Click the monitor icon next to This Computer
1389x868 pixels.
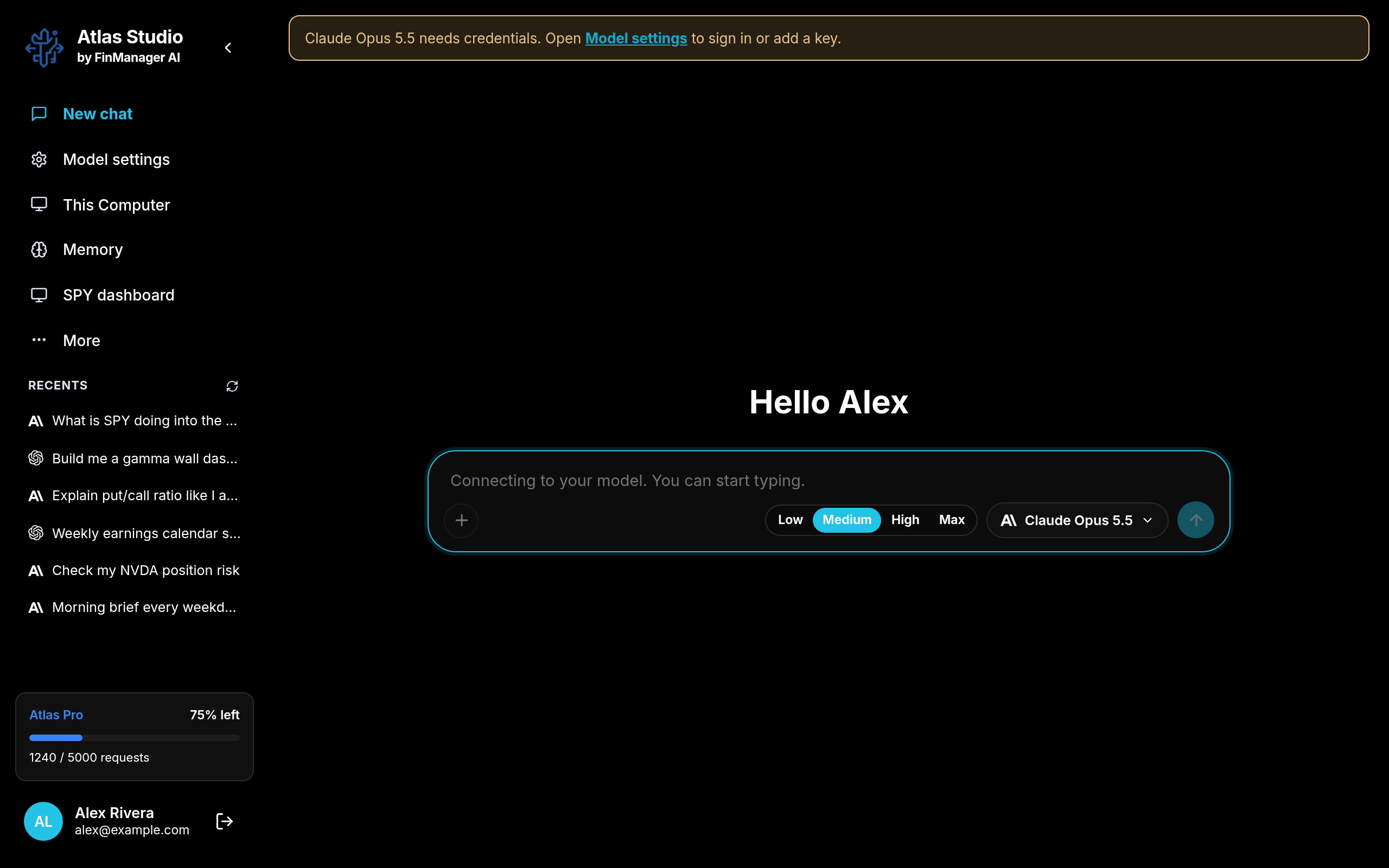click(x=39, y=205)
